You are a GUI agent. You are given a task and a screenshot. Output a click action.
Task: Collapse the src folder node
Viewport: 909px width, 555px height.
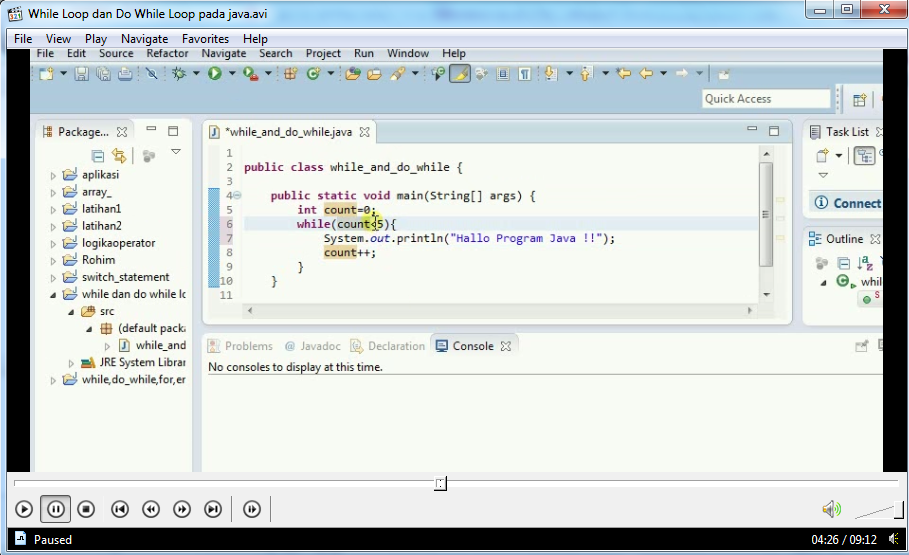click(x=71, y=312)
